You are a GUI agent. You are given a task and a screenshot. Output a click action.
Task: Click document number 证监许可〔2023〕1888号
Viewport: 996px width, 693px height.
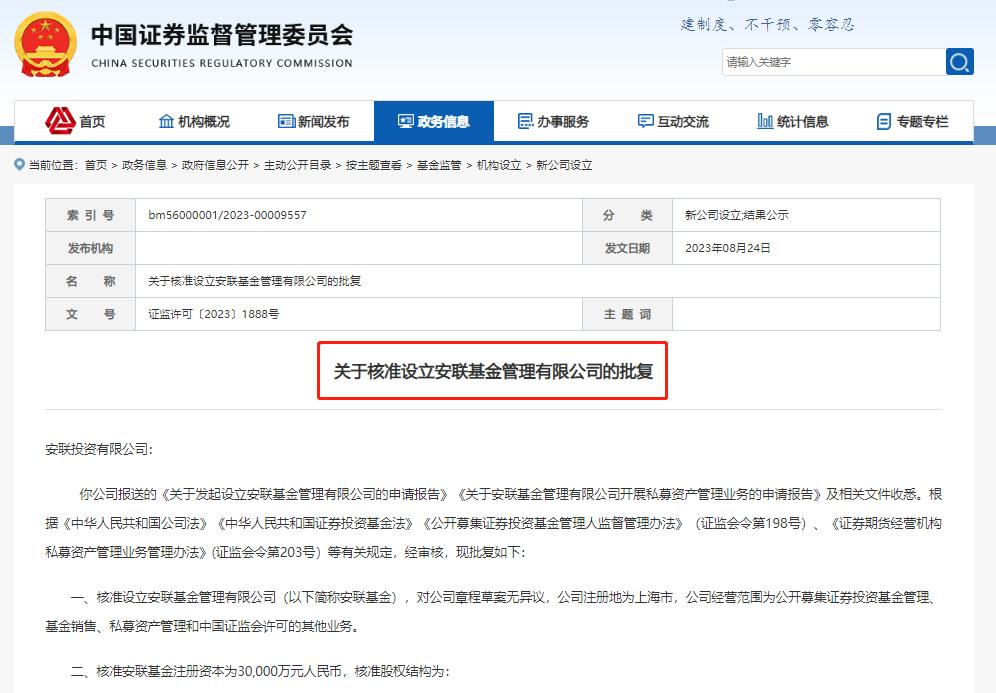click(213, 314)
